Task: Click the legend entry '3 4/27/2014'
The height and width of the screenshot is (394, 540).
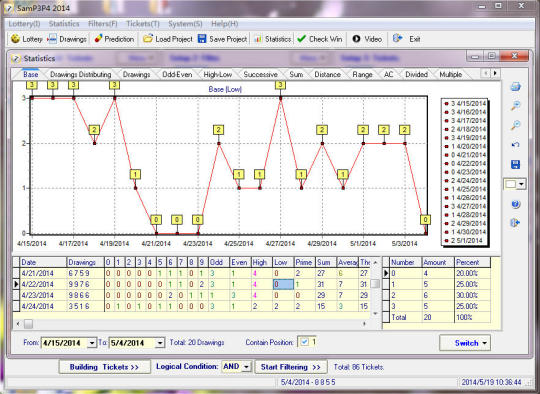Action: [465, 206]
